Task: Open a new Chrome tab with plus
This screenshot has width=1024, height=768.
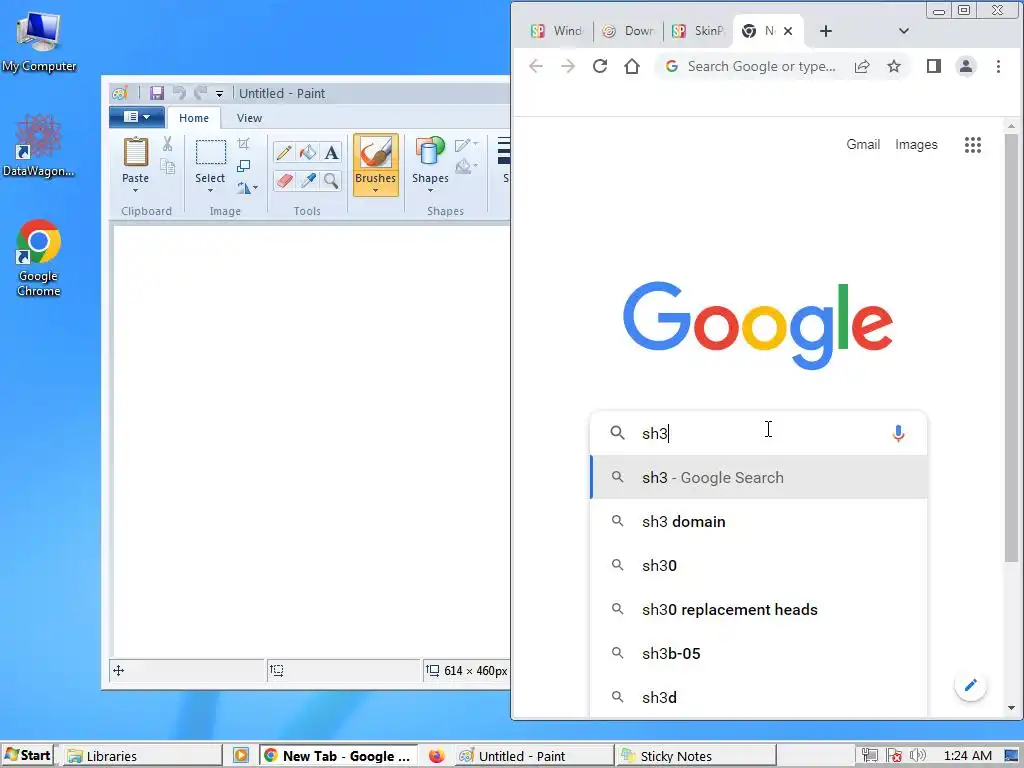Action: coord(825,31)
